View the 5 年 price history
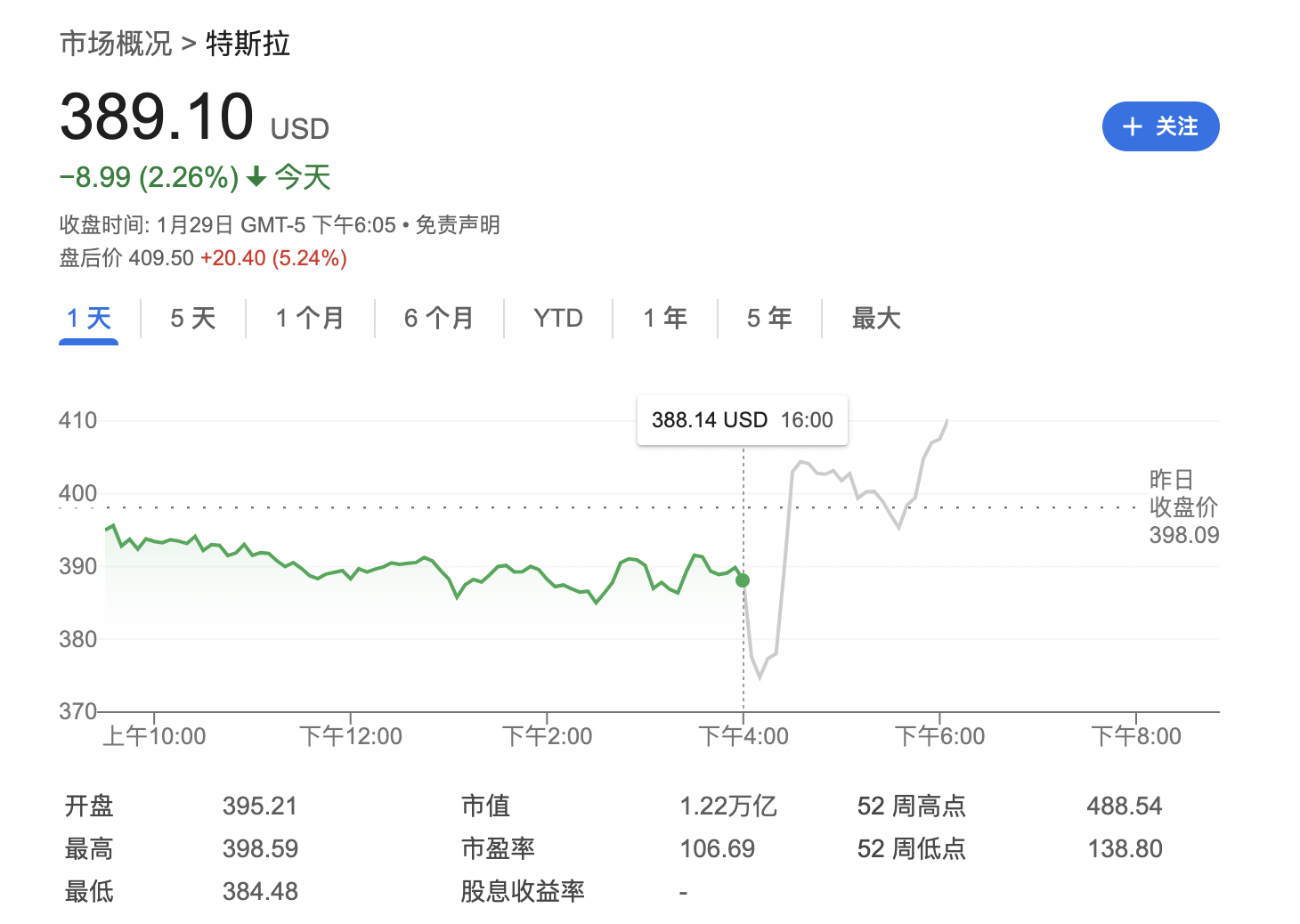The width and height of the screenshot is (1300, 924). pyautogui.click(x=769, y=318)
